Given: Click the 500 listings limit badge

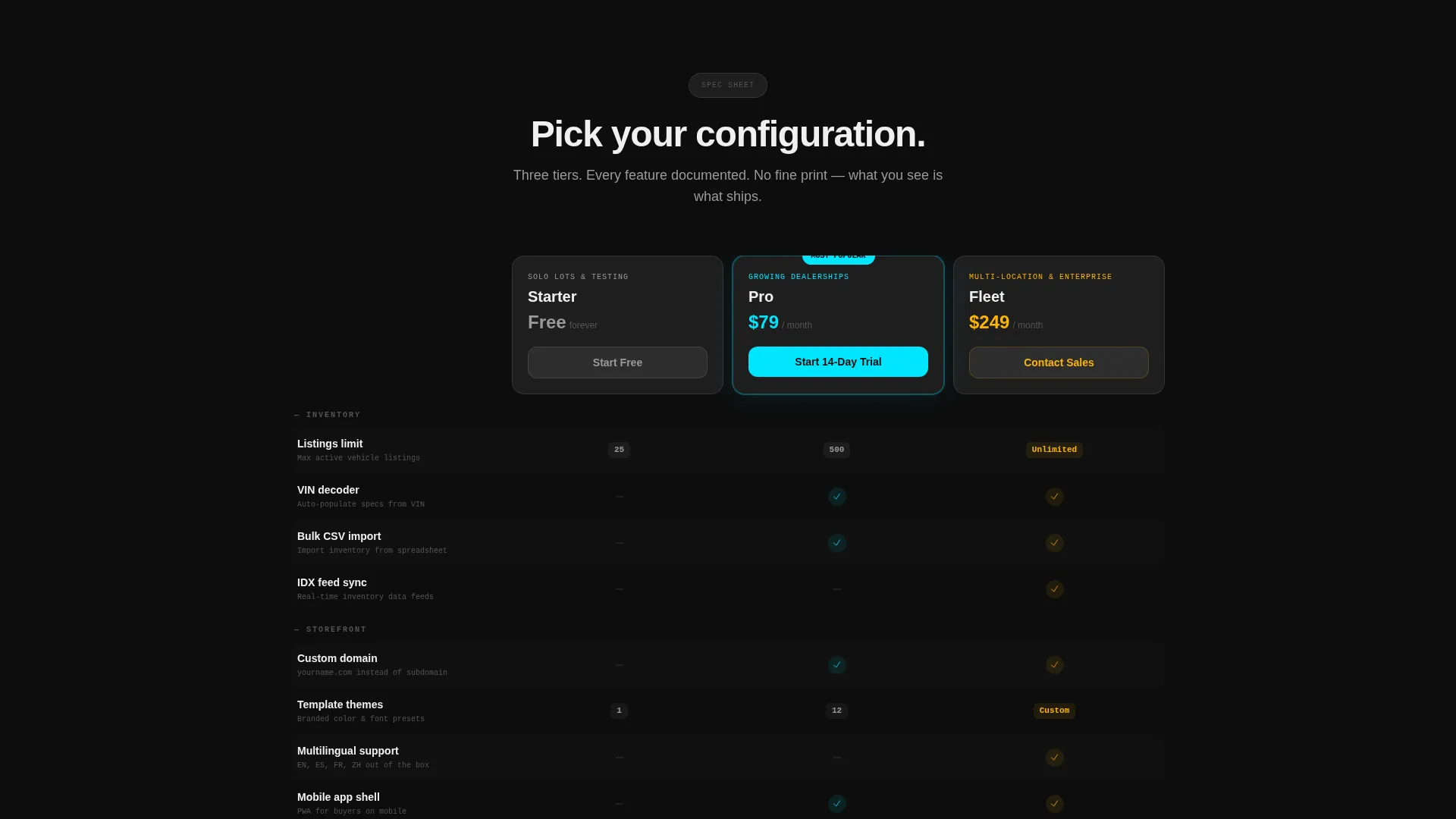Looking at the screenshot, I should (x=836, y=450).
